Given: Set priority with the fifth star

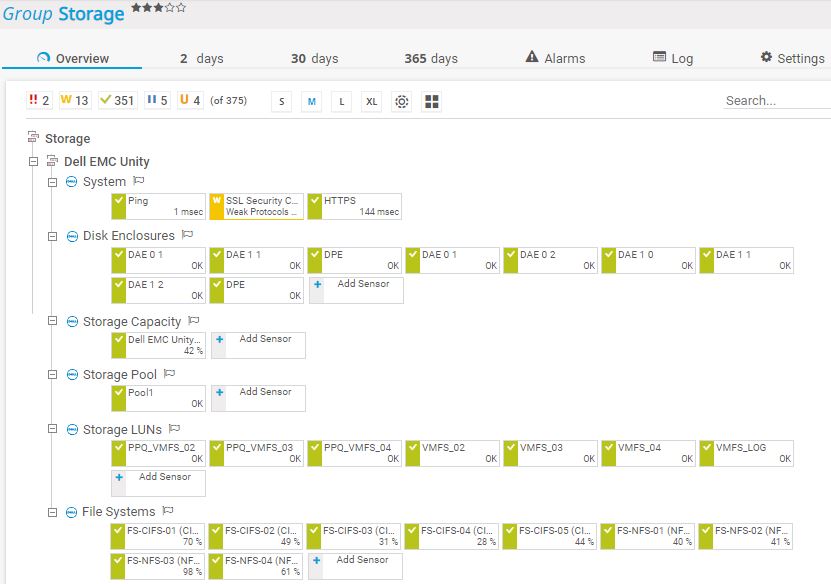Looking at the screenshot, I should [x=181, y=7].
